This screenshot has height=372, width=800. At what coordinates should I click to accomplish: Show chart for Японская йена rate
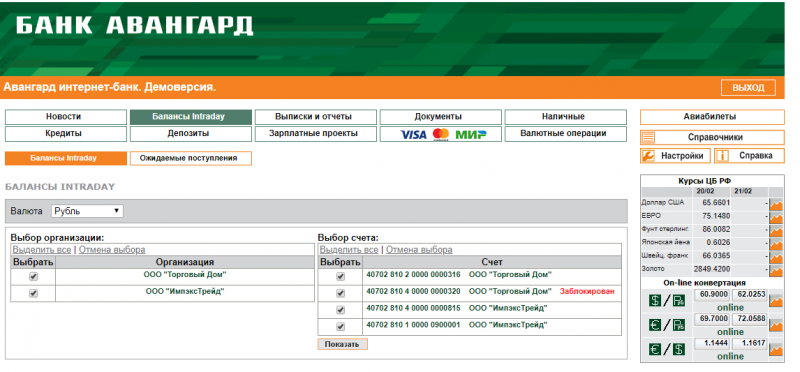(x=776, y=244)
